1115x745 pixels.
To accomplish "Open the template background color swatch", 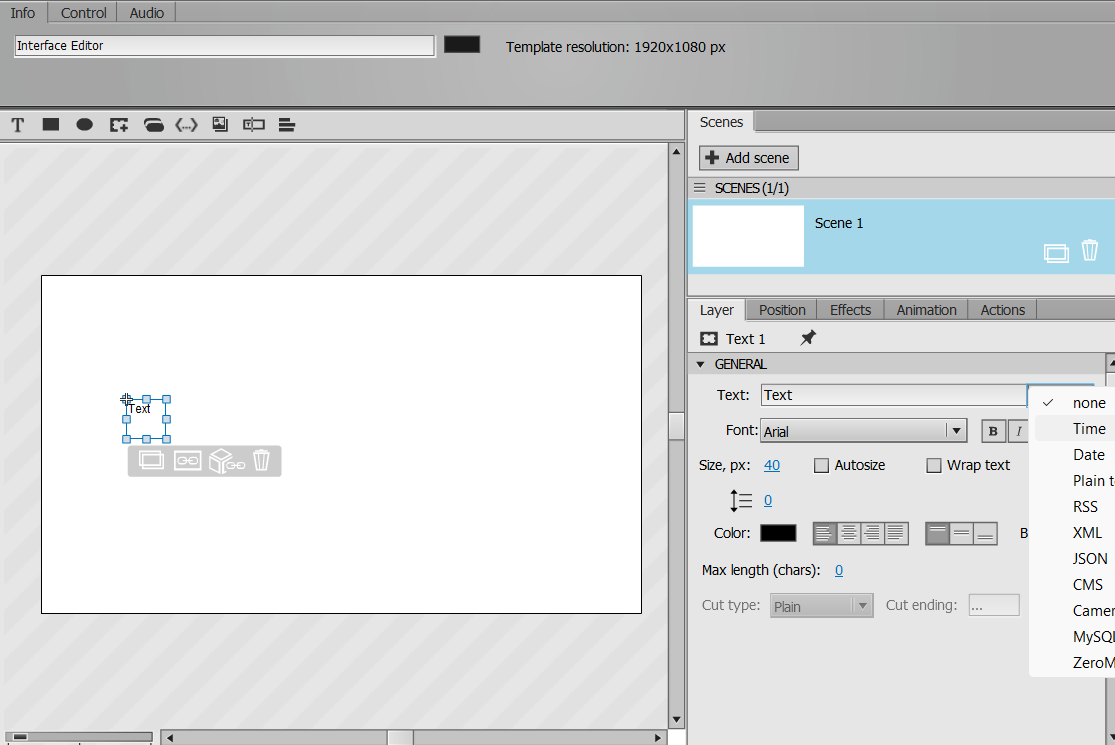I will tap(462, 45).
